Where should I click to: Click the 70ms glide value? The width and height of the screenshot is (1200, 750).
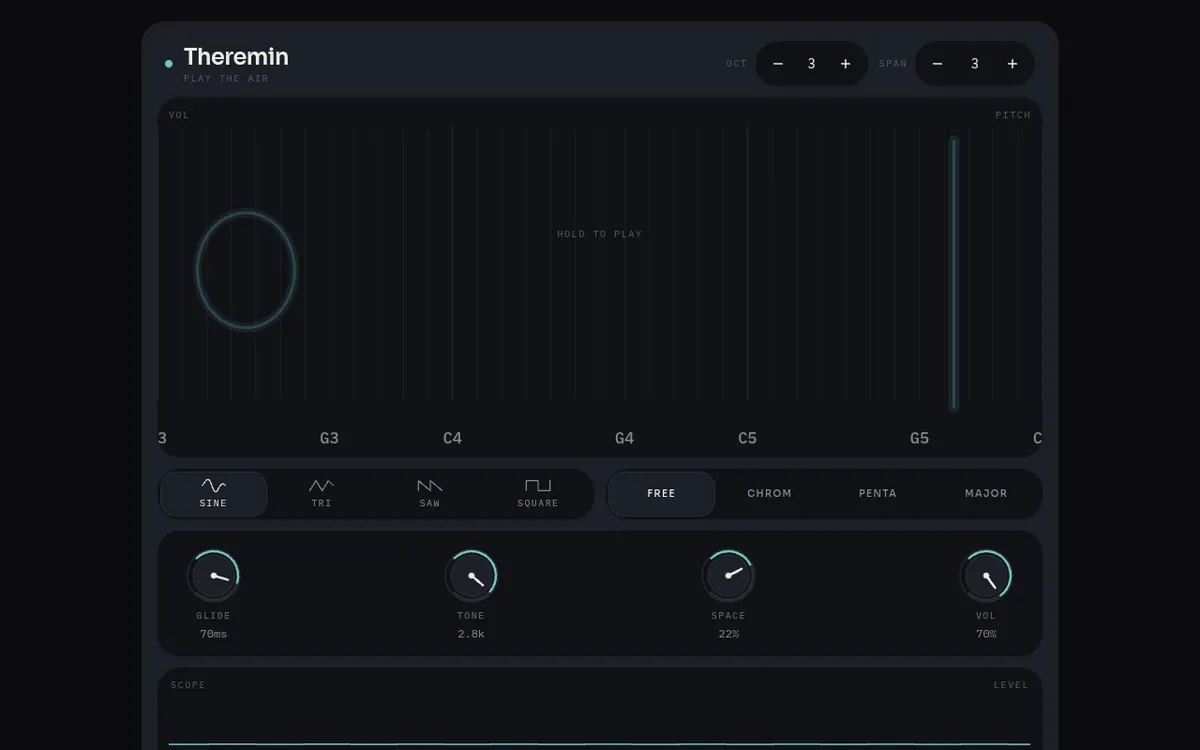point(213,634)
